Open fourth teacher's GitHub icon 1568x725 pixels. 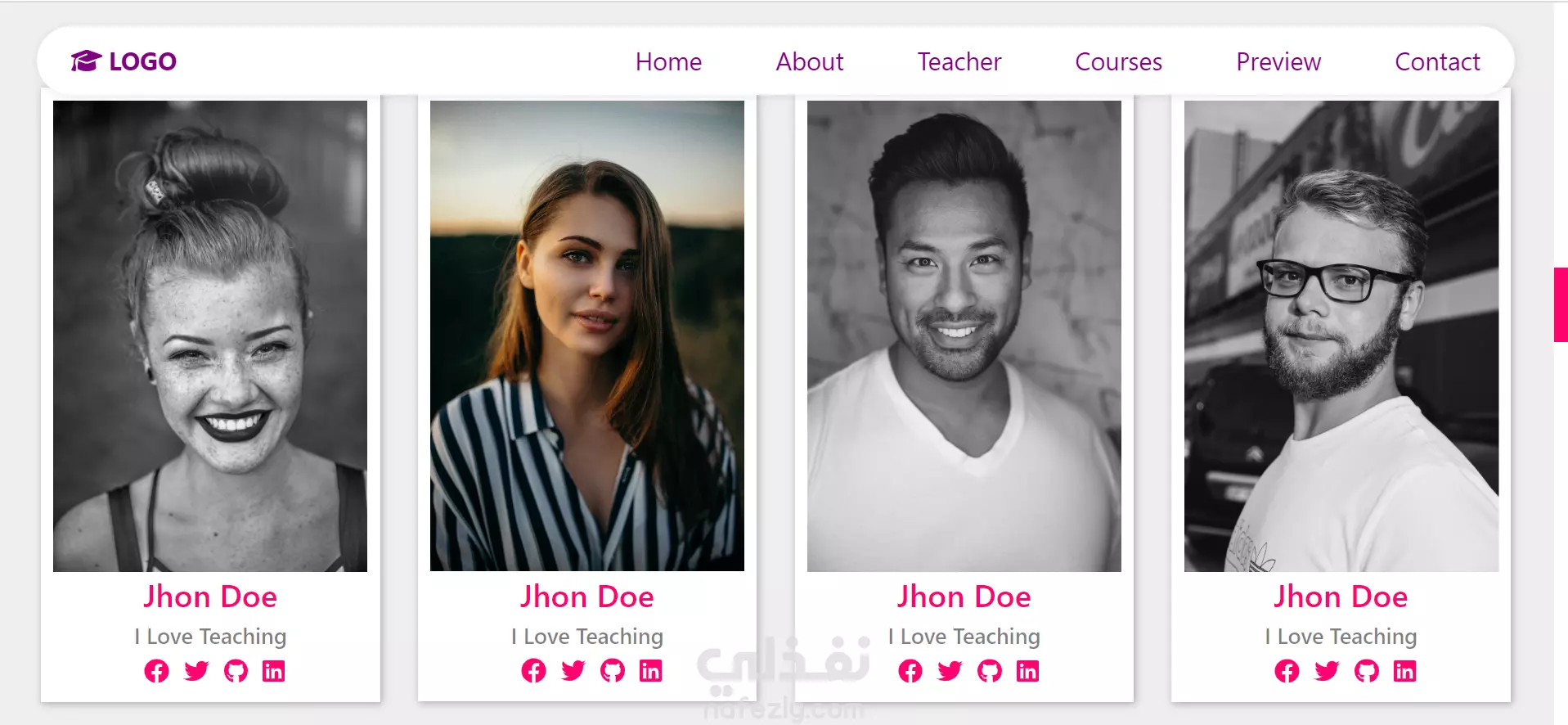click(1367, 671)
